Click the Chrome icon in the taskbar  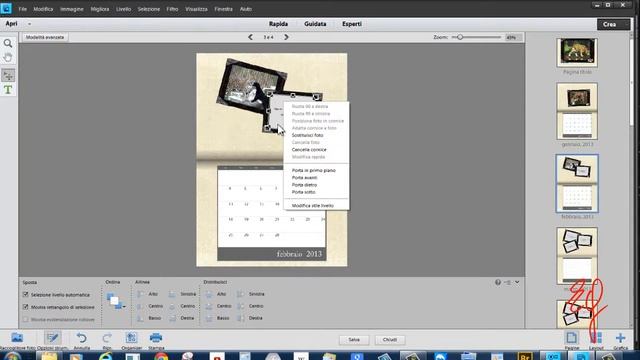[x=161, y=356]
